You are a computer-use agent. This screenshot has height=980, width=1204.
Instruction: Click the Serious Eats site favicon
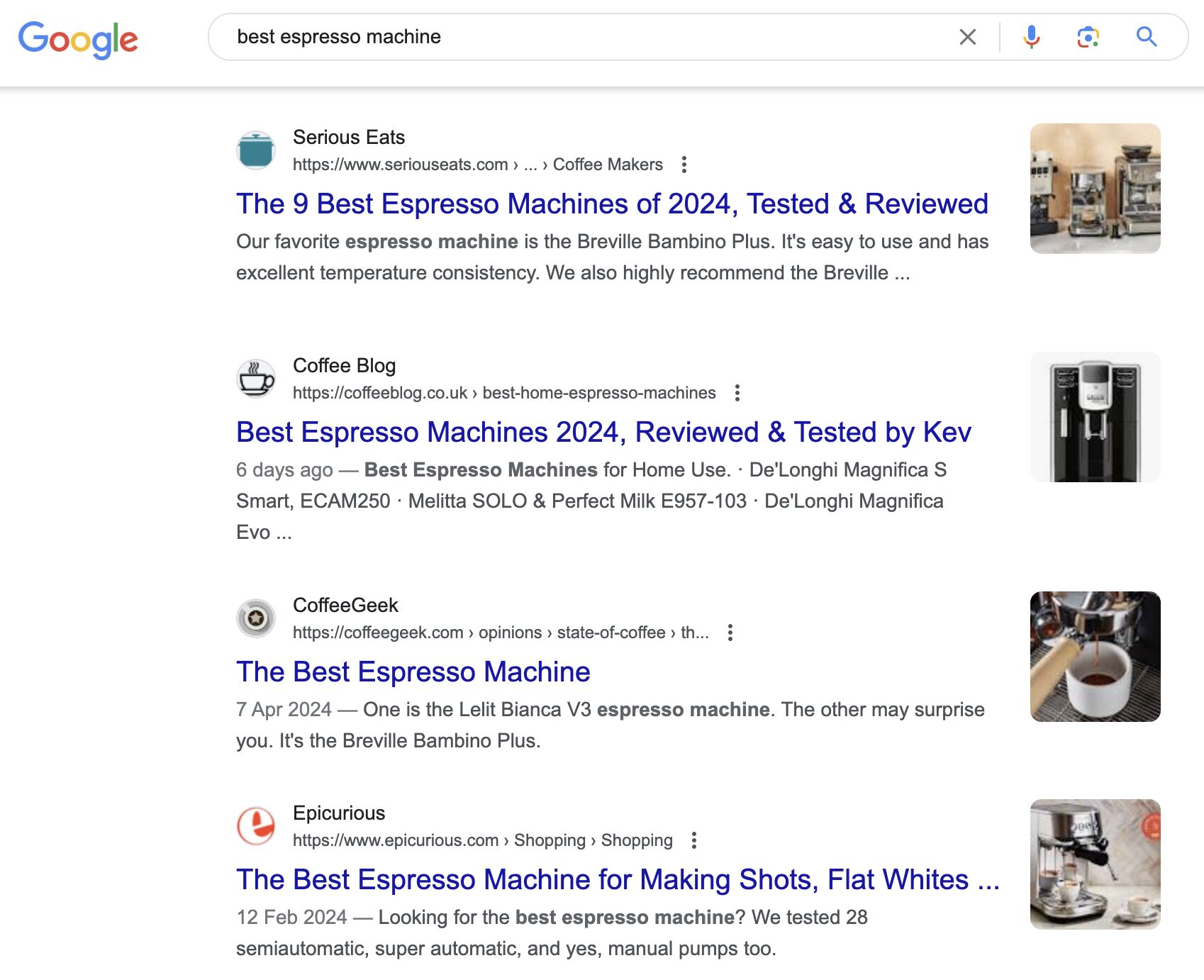(256, 150)
